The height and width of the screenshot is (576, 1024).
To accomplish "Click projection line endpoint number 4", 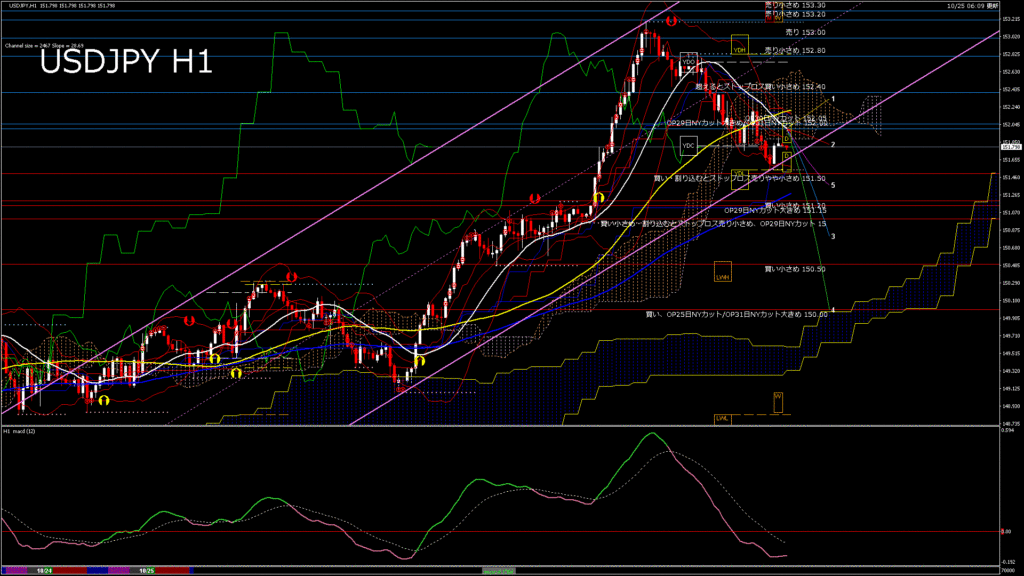I will (833, 310).
